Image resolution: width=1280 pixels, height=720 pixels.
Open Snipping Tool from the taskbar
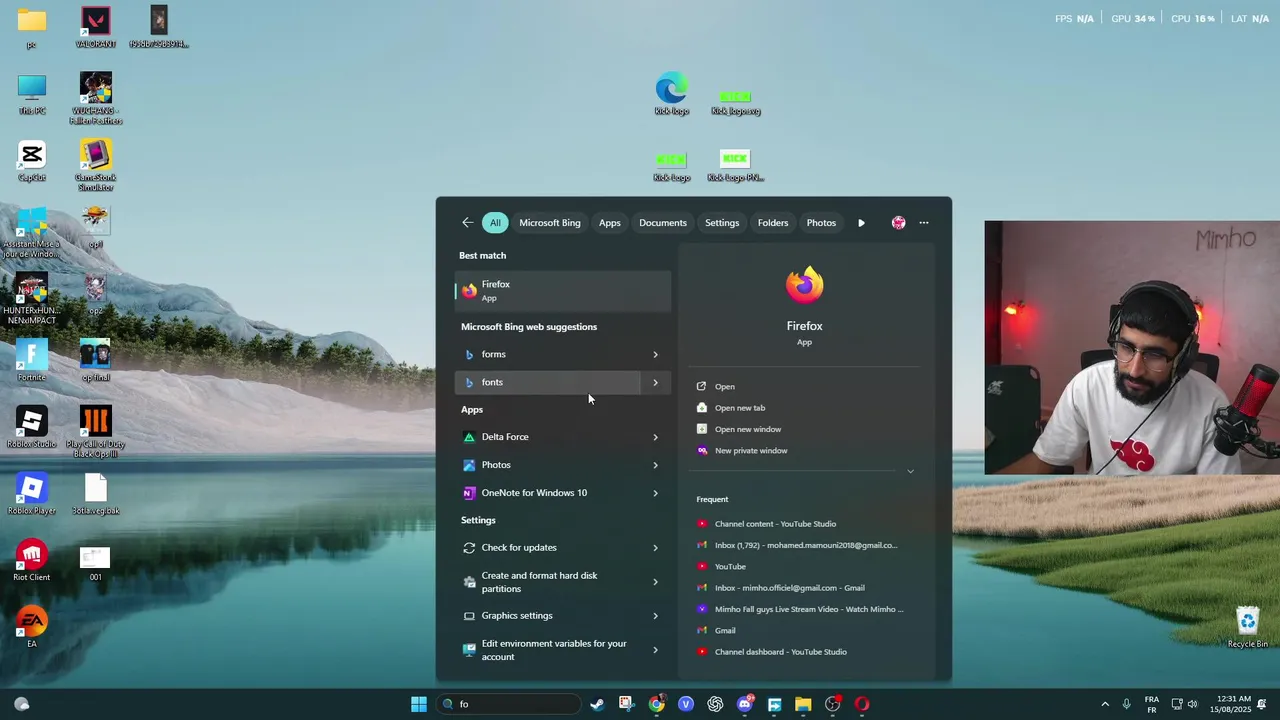[626, 704]
